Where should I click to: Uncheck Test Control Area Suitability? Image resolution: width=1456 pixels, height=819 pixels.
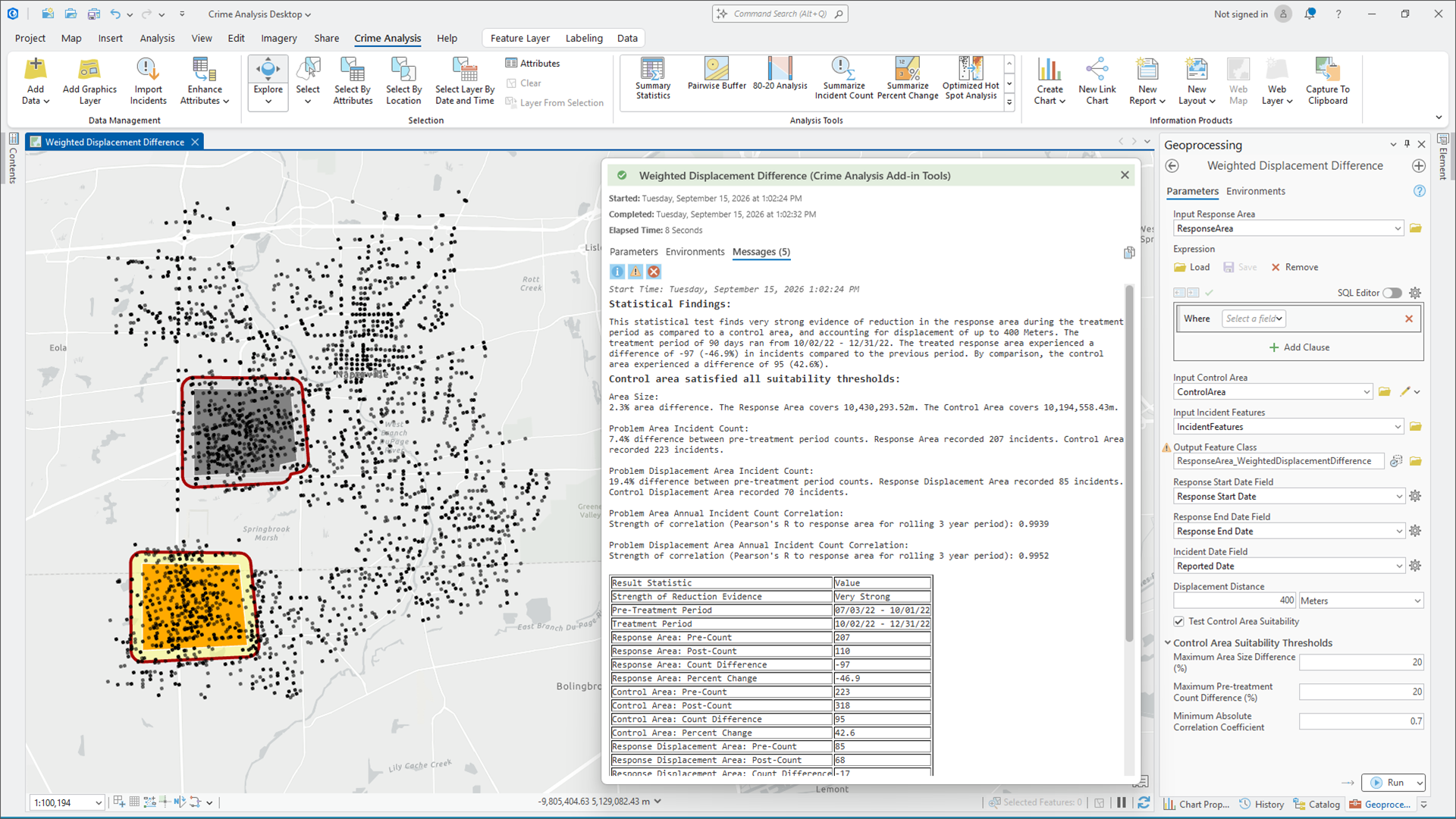click(1178, 621)
